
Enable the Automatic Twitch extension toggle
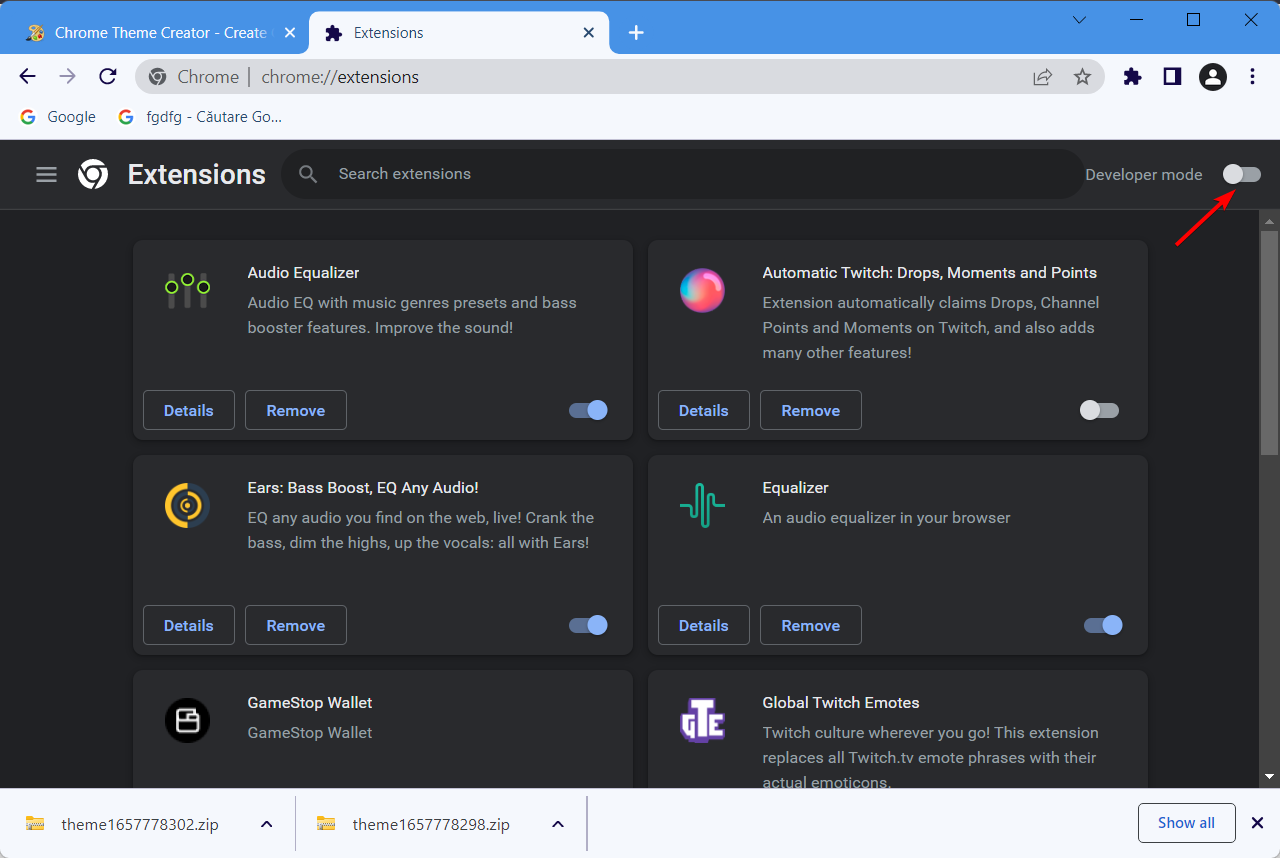coord(1099,410)
